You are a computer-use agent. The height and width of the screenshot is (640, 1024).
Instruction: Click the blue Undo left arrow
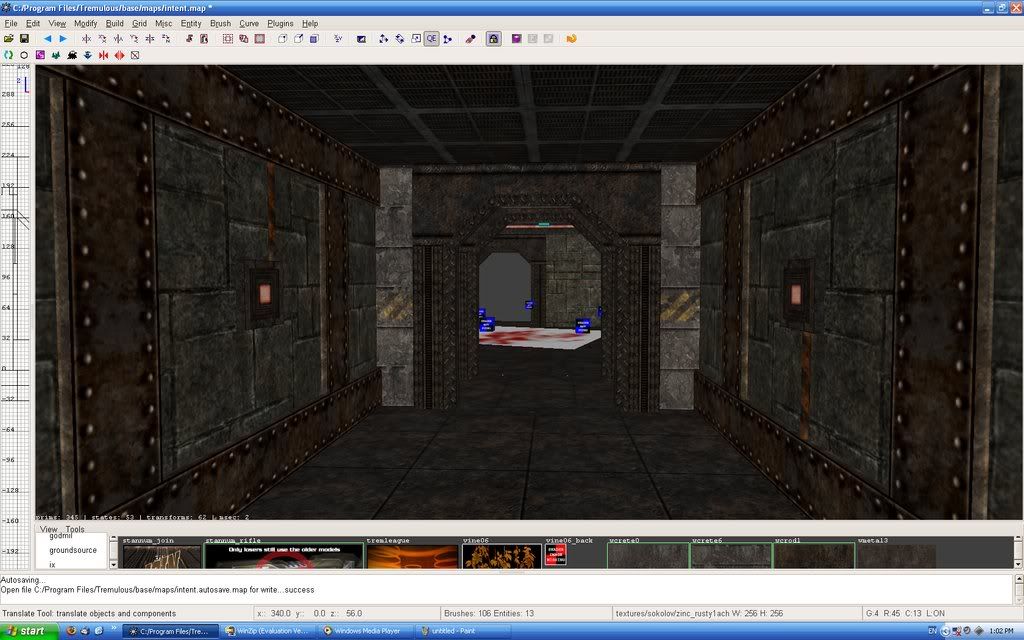click(x=47, y=39)
